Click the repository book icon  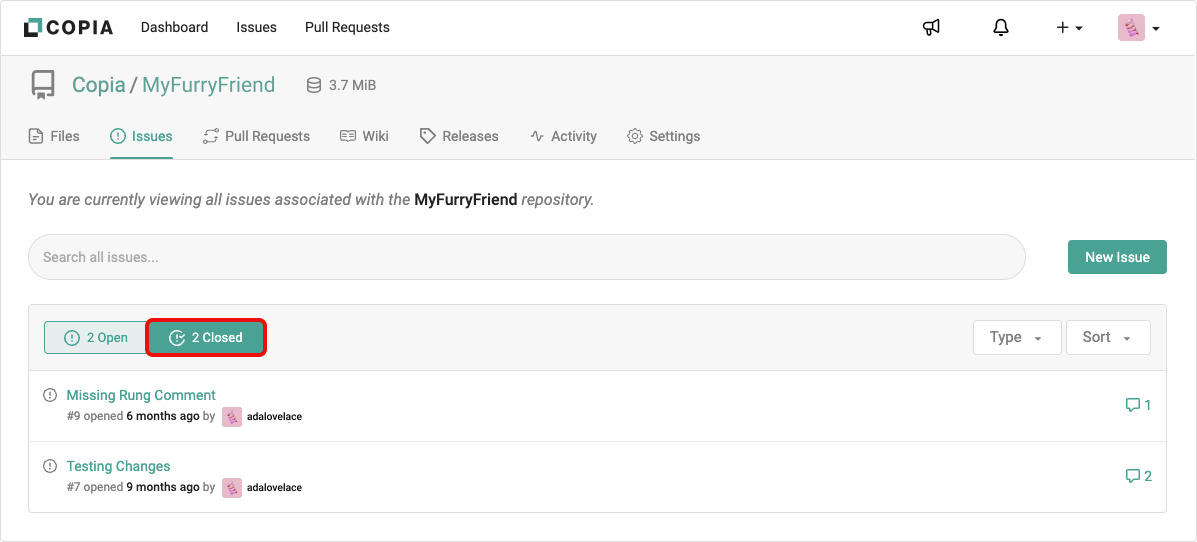click(x=43, y=85)
